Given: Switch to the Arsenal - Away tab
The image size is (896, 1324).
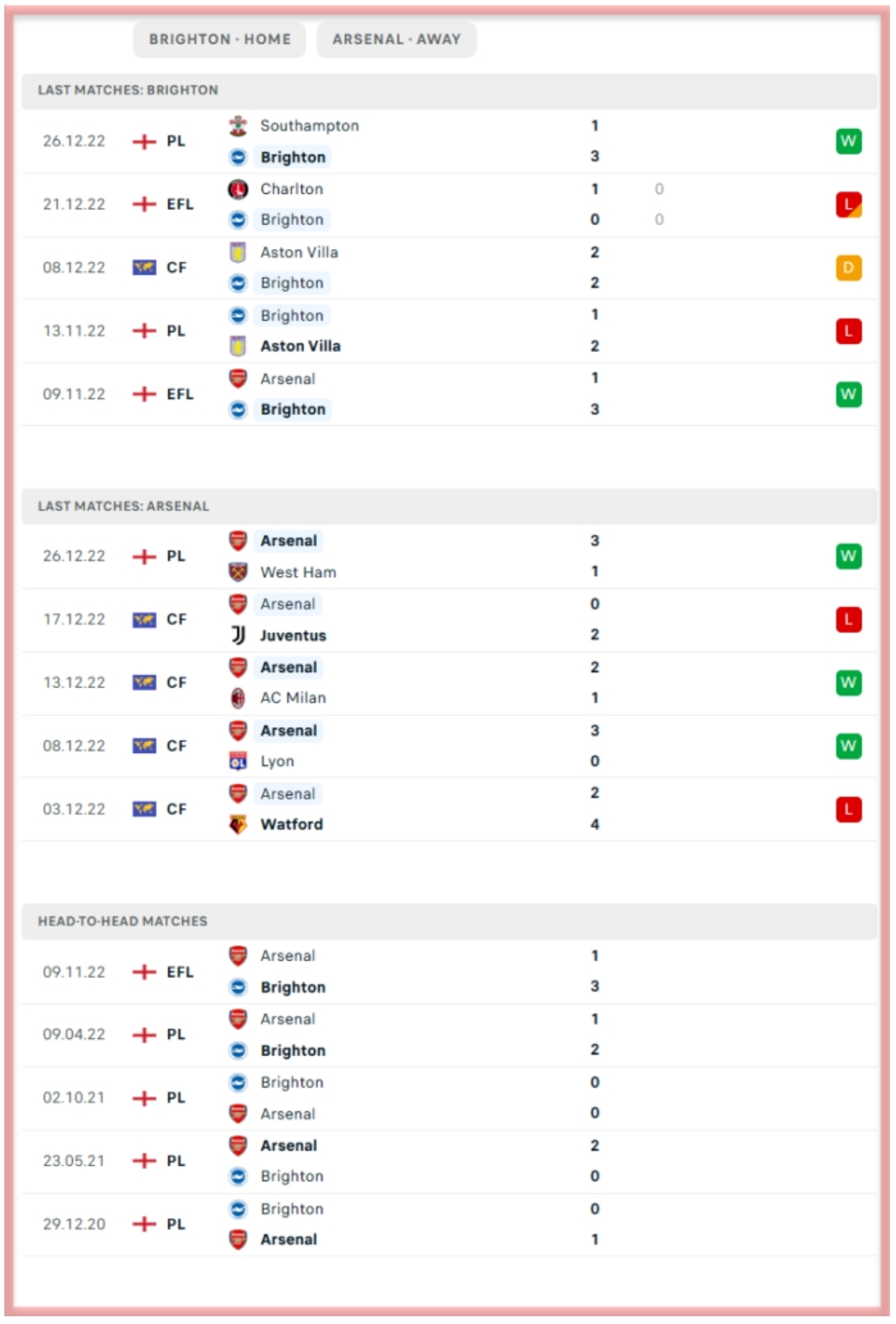Looking at the screenshot, I should [397, 39].
